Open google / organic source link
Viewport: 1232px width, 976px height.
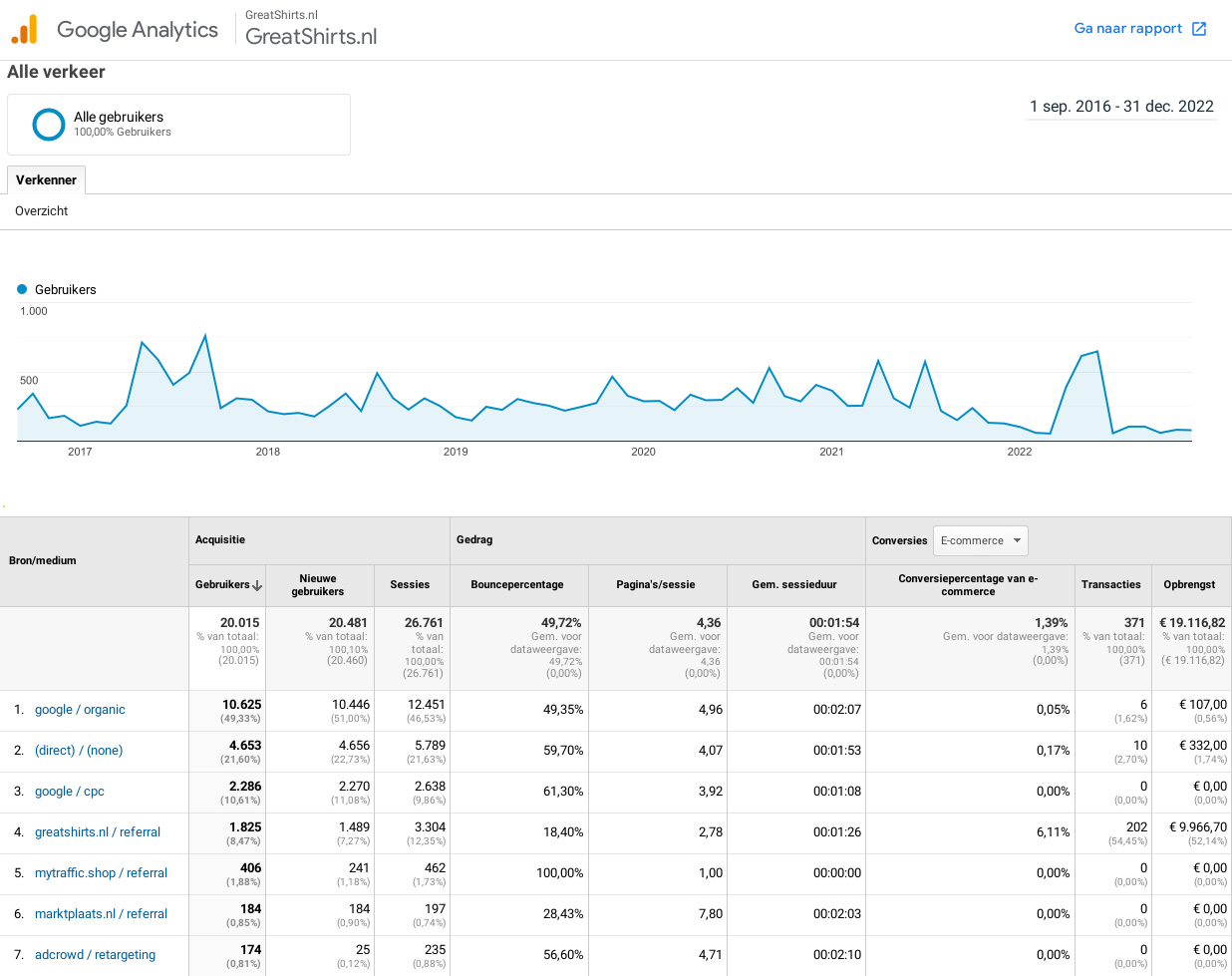coord(80,710)
